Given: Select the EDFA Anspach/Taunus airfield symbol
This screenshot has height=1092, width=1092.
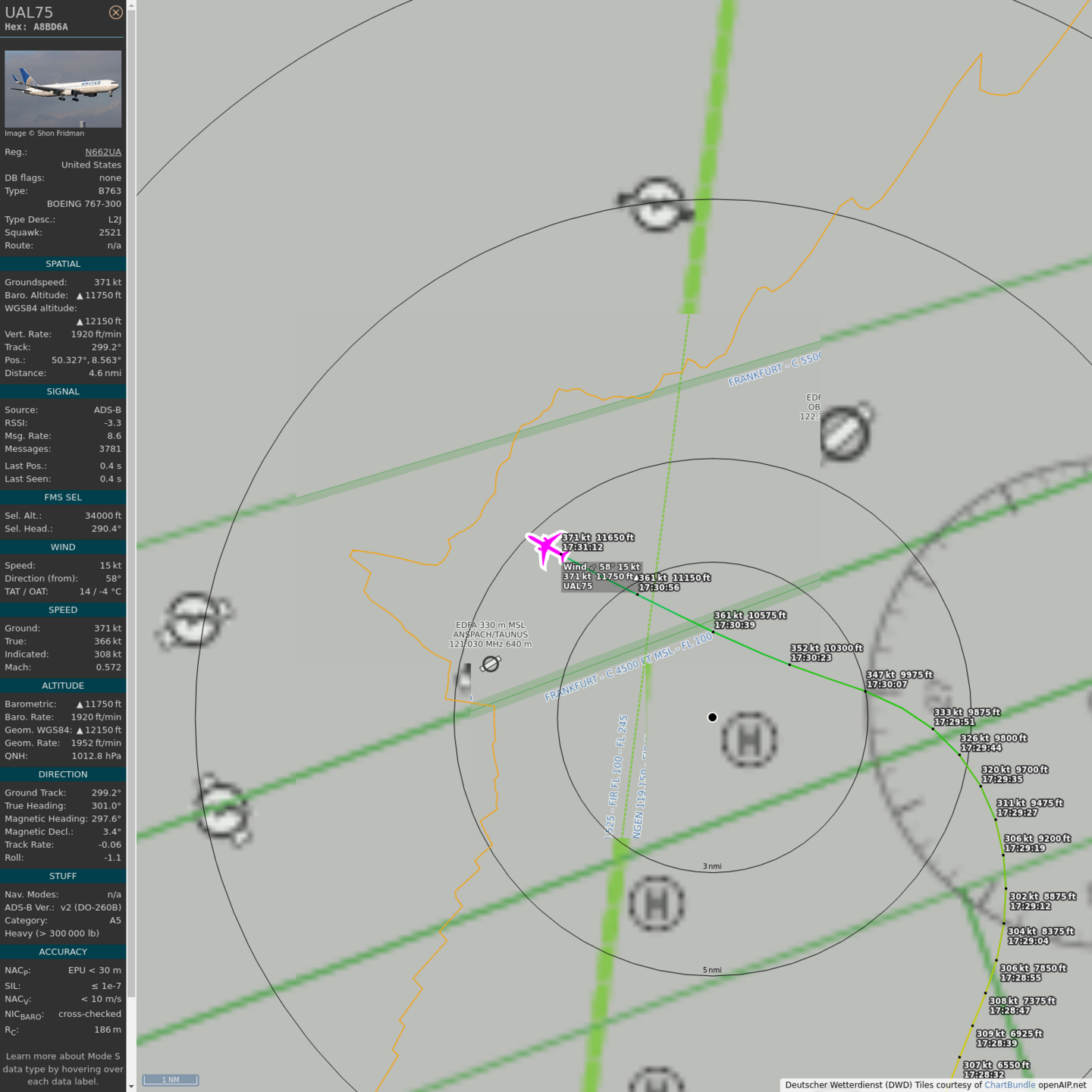Looking at the screenshot, I should 491,664.
